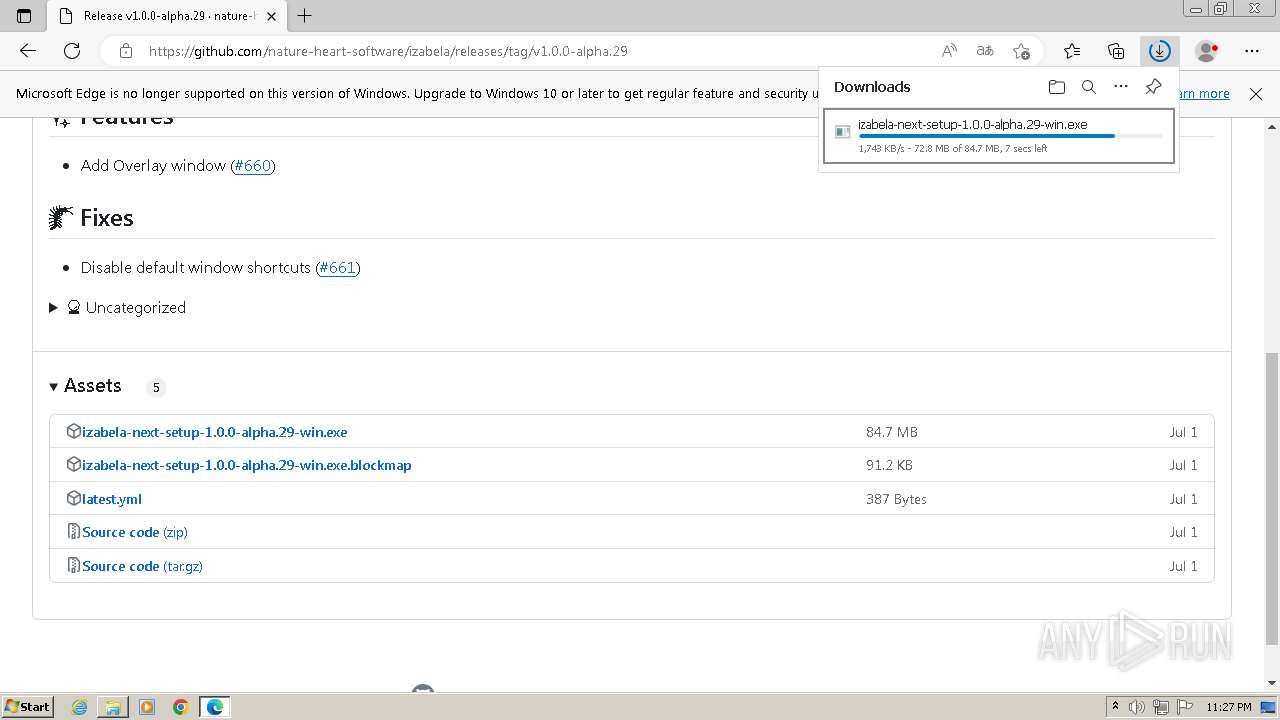Pin the Downloads panel
The image size is (1280, 720).
[1153, 87]
